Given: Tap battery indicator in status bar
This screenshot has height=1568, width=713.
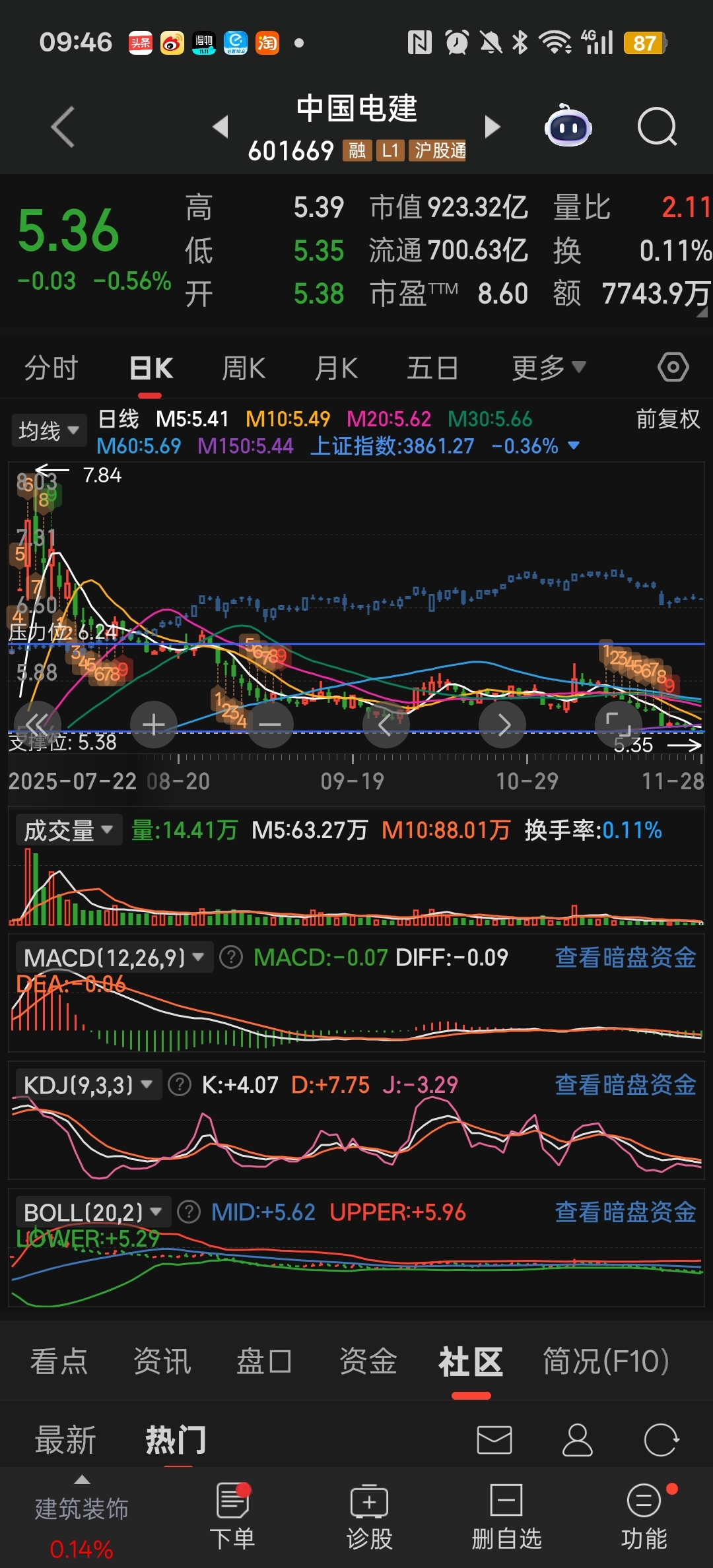Looking at the screenshot, I should click(645, 43).
